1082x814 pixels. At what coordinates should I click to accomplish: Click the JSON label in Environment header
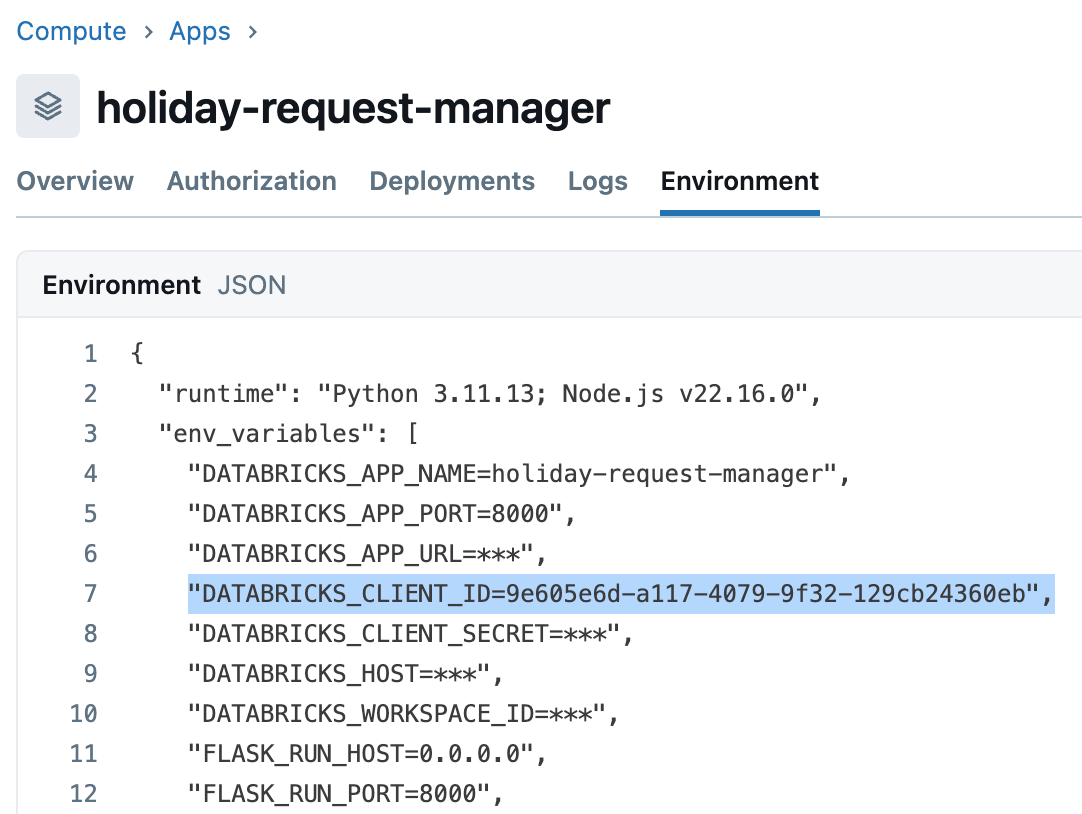(252, 285)
